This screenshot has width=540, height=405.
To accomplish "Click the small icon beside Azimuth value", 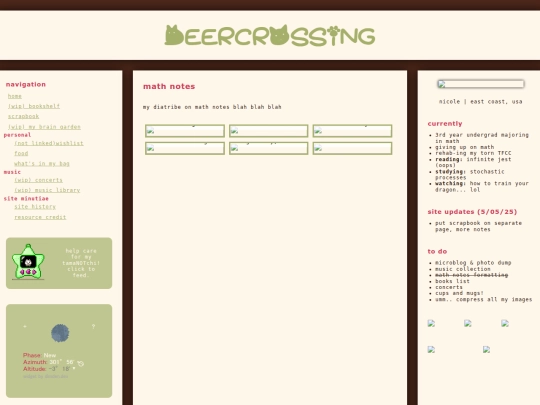I will pyautogui.click(x=81, y=363).
